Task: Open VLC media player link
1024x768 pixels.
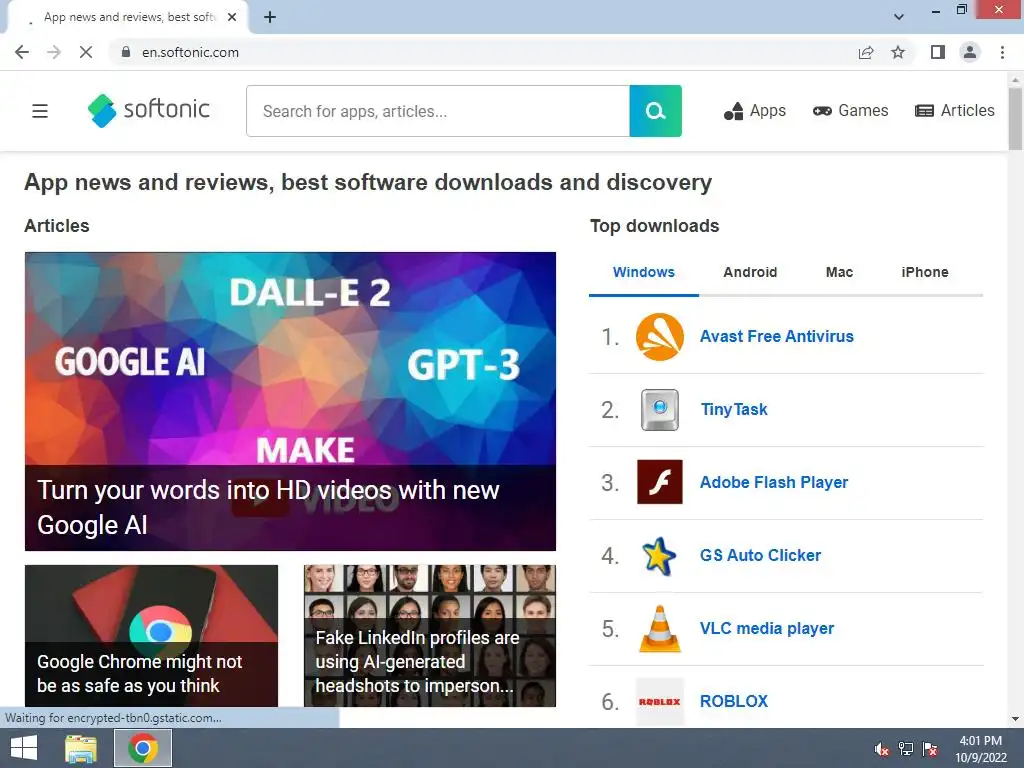Action: point(767,628)
